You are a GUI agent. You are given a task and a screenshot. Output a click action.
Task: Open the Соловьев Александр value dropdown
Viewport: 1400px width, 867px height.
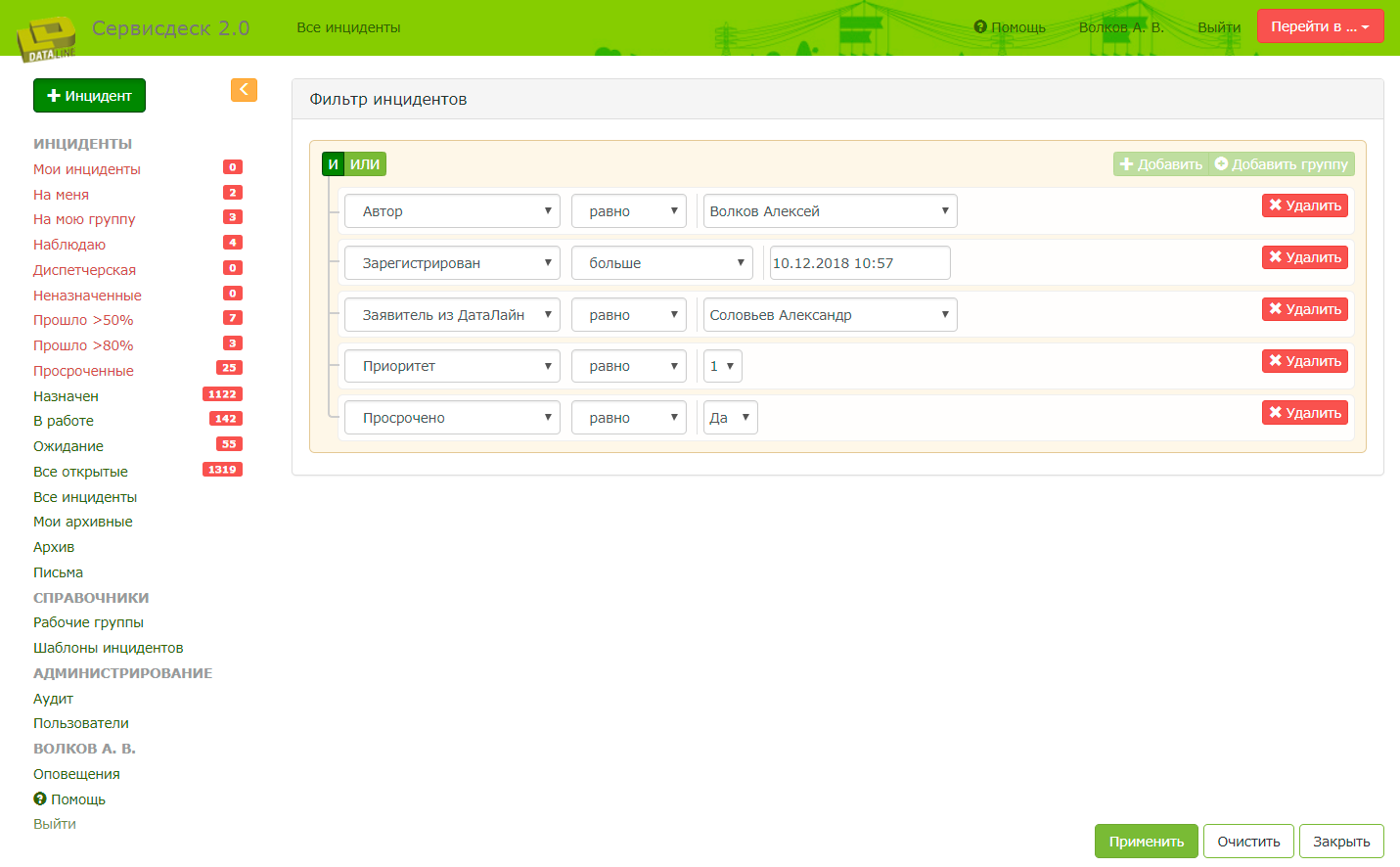[830, 315]
